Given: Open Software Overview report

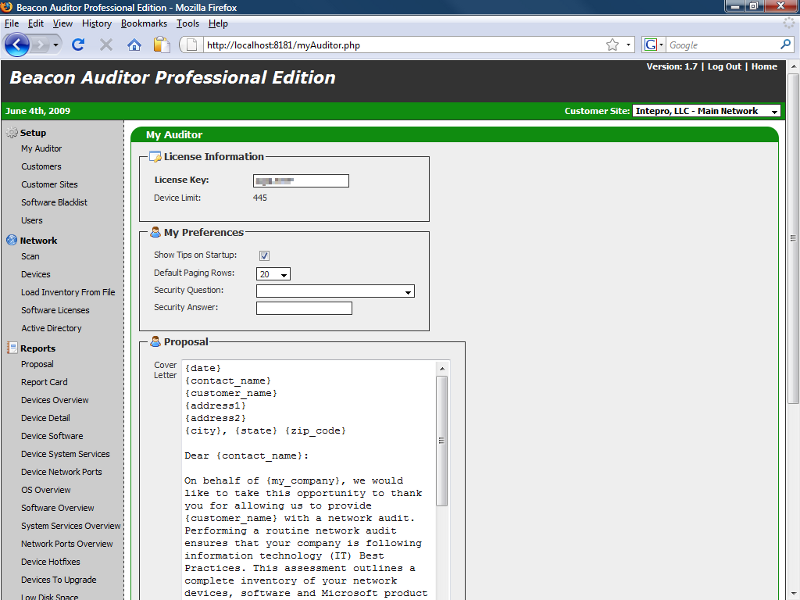Looking at the screenshot, I should (58, 508).
